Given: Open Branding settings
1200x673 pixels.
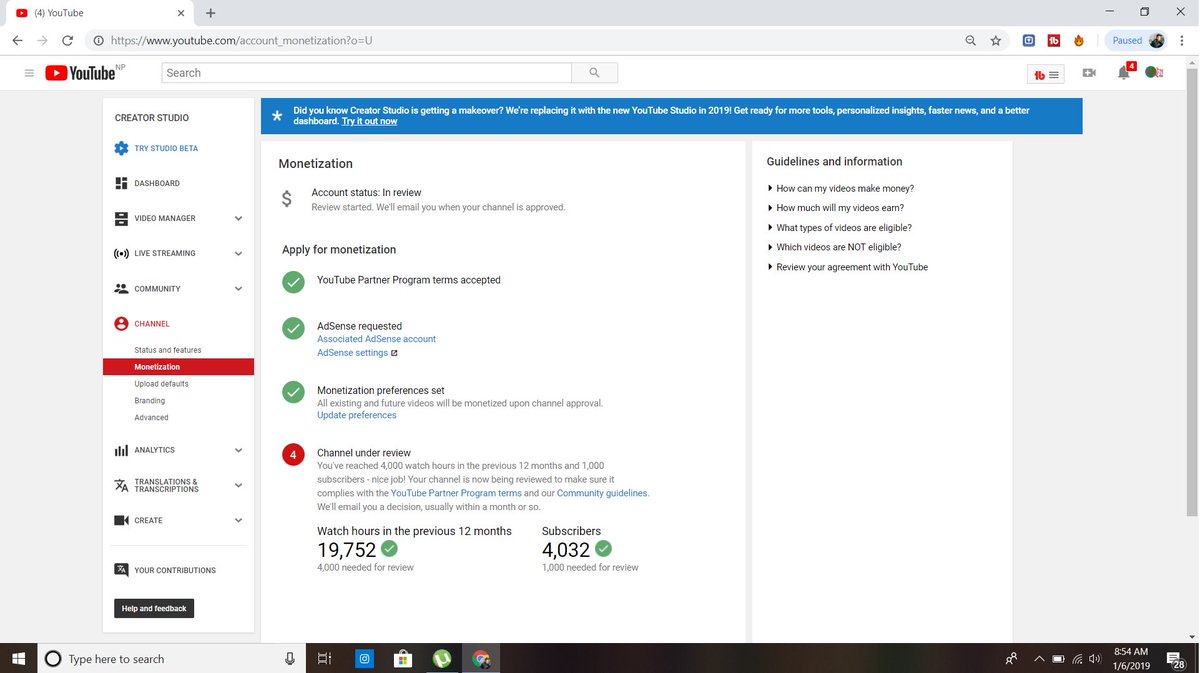Looking at the screenshot, I should pyautogui.click(x=150, y=401).
